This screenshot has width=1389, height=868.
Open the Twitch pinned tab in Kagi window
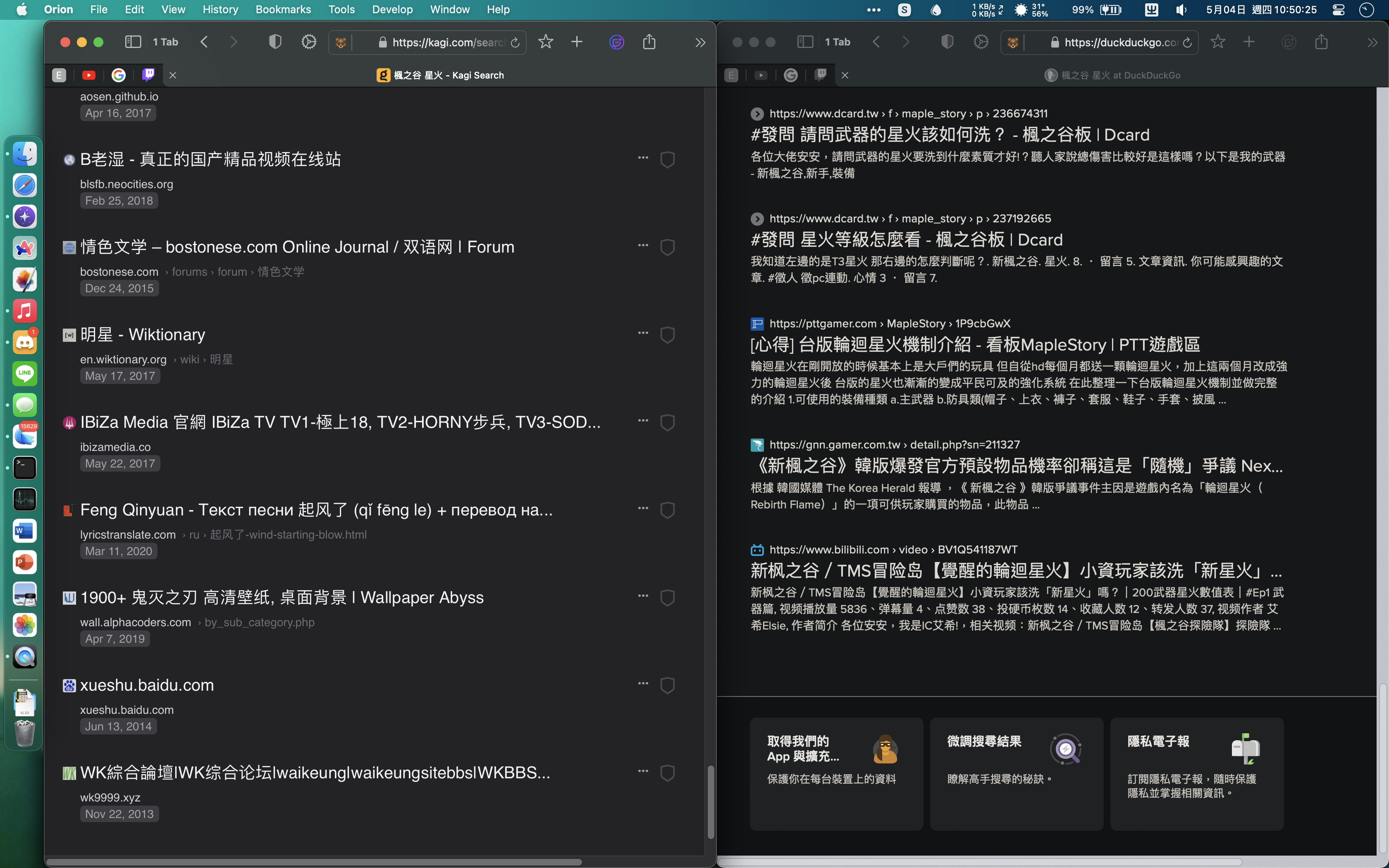click(149, 75)
